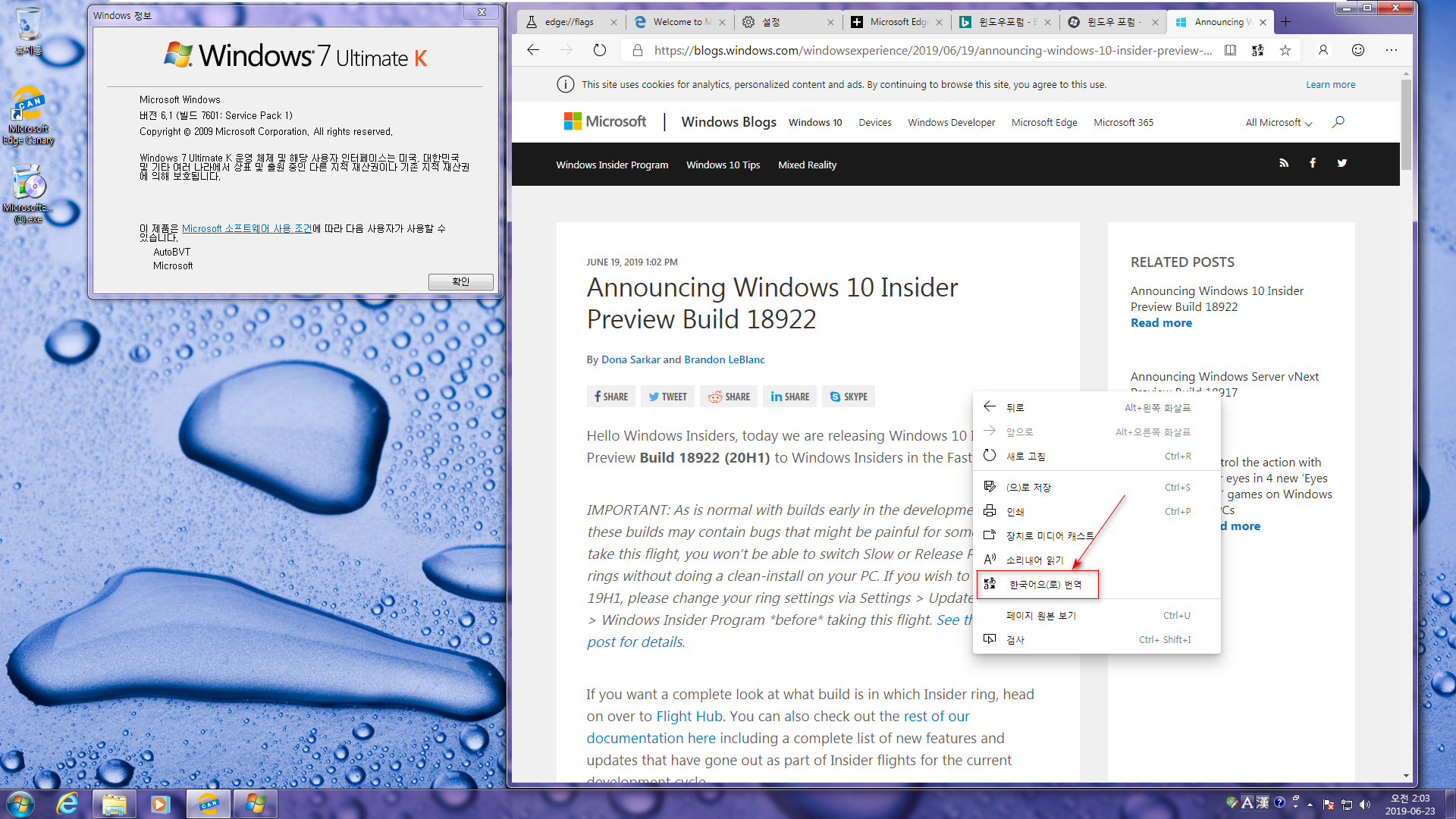Show hidden tray icons arrow
Screen dimensions: 1456x819
tap(1310, 805)
